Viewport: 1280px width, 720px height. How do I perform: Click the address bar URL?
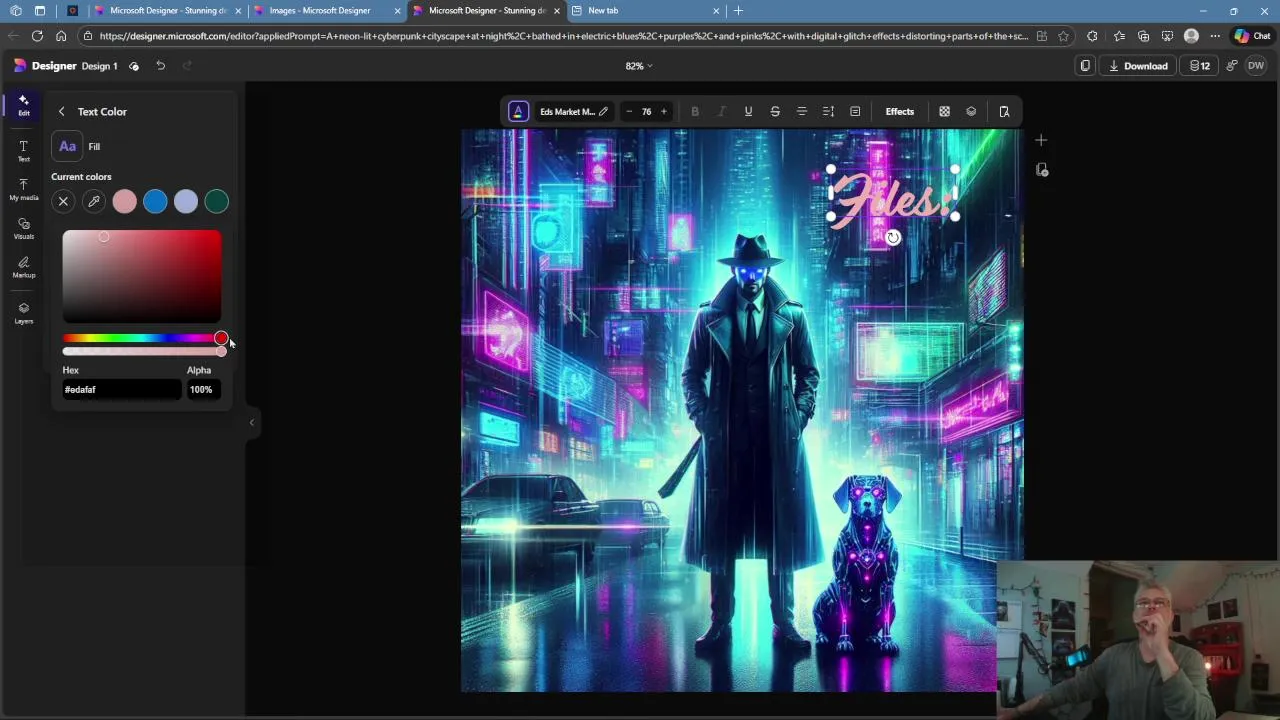coord(563,36)
